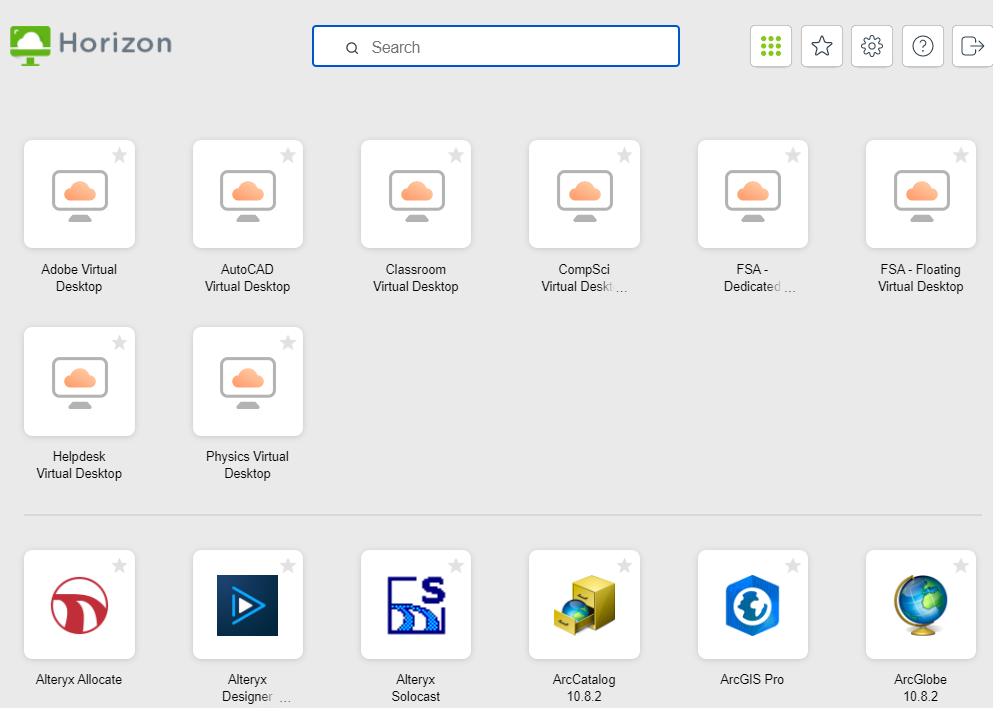Image resolution: width=993 pixels, height=708 pixels.
Task: Click the "AutoCAD Virtual Desktop" label
Action: [248, 278]
